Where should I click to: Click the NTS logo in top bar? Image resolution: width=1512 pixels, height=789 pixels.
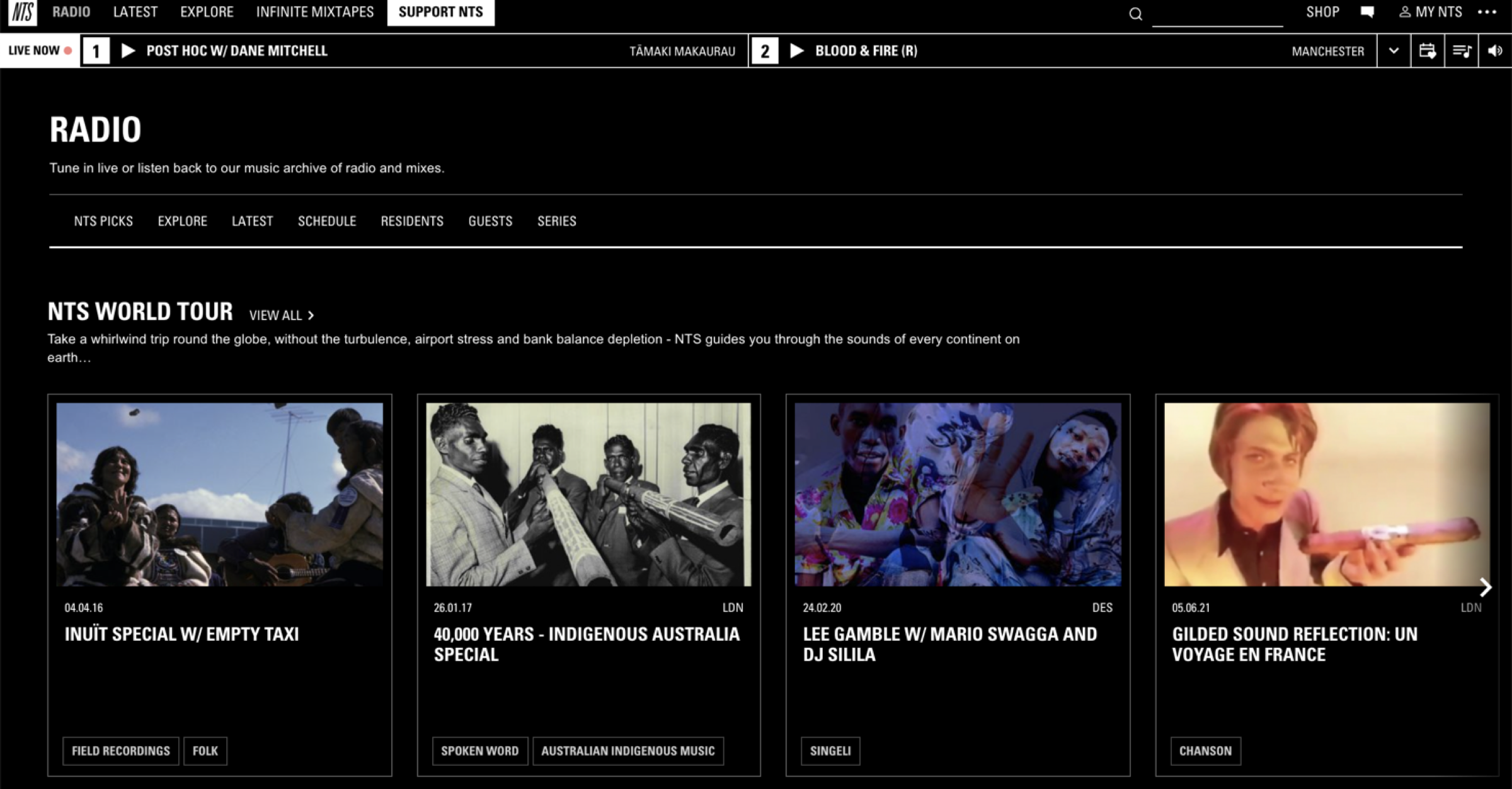click(x=23, y=12)
